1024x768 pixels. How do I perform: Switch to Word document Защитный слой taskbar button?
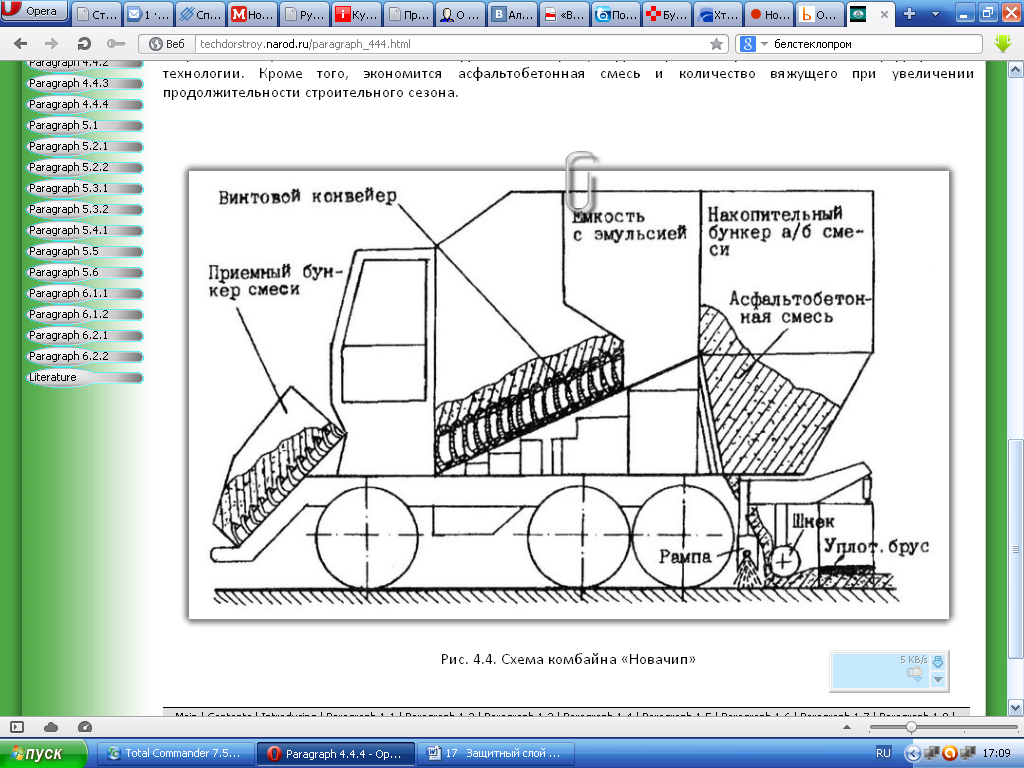click(x=495, y=754)
